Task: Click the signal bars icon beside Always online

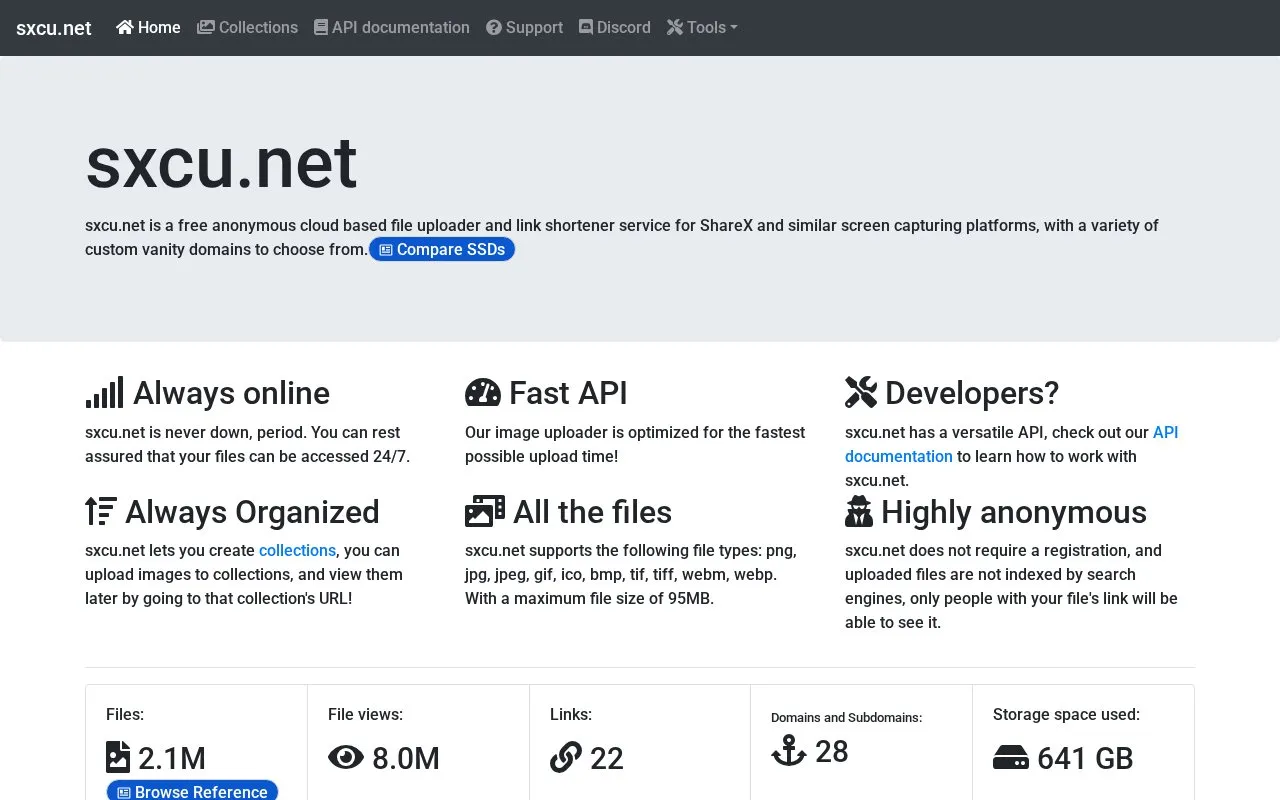Action: (104, 393)
